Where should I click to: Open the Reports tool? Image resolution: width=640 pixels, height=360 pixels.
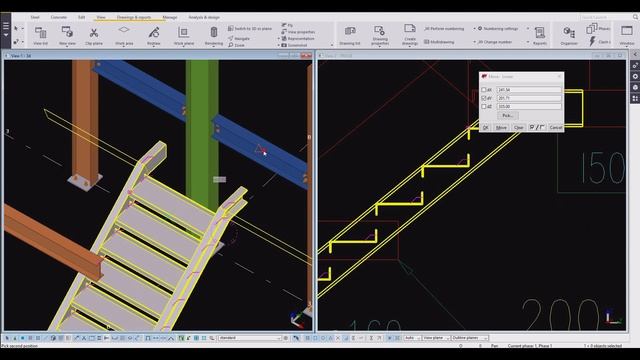[x=540, y=35]
